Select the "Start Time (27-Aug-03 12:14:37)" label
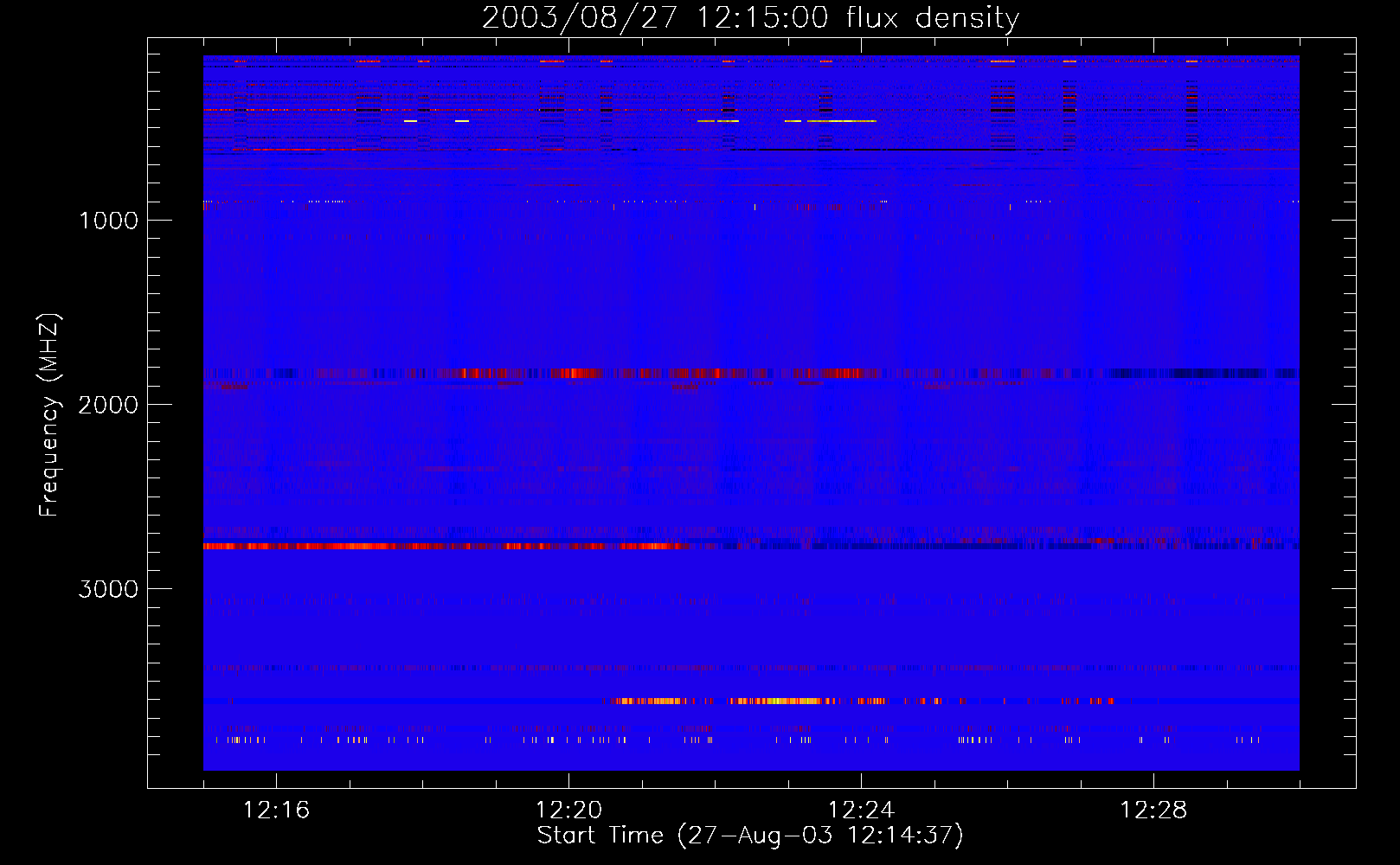This screenshot has width=1400, height=865. click(x=750, y=836)
